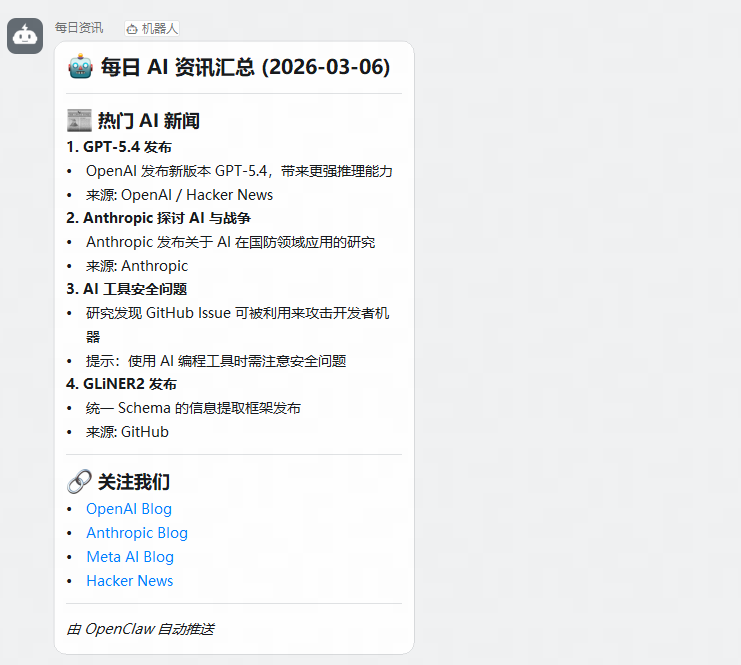Click the heading 1. GPT-5.4 发布
This screenshot has width=741, height=665.
click(x=119, y=147)
